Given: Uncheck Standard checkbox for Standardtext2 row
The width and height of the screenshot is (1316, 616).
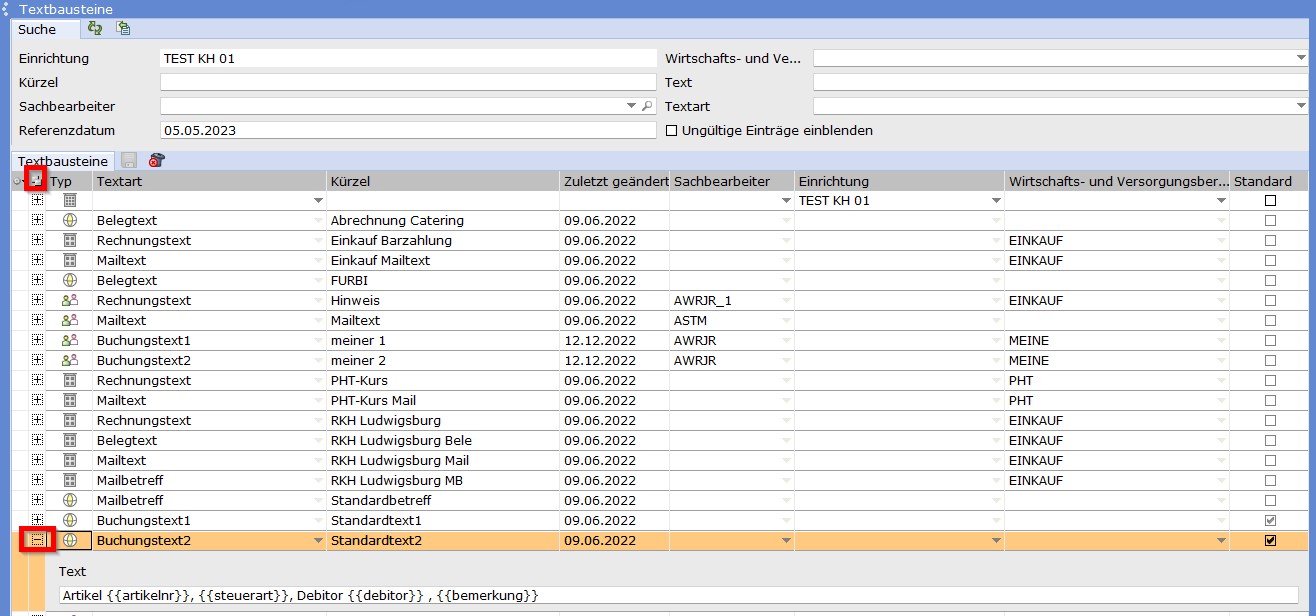Looking at the screenshot, I should [1270, 540].
